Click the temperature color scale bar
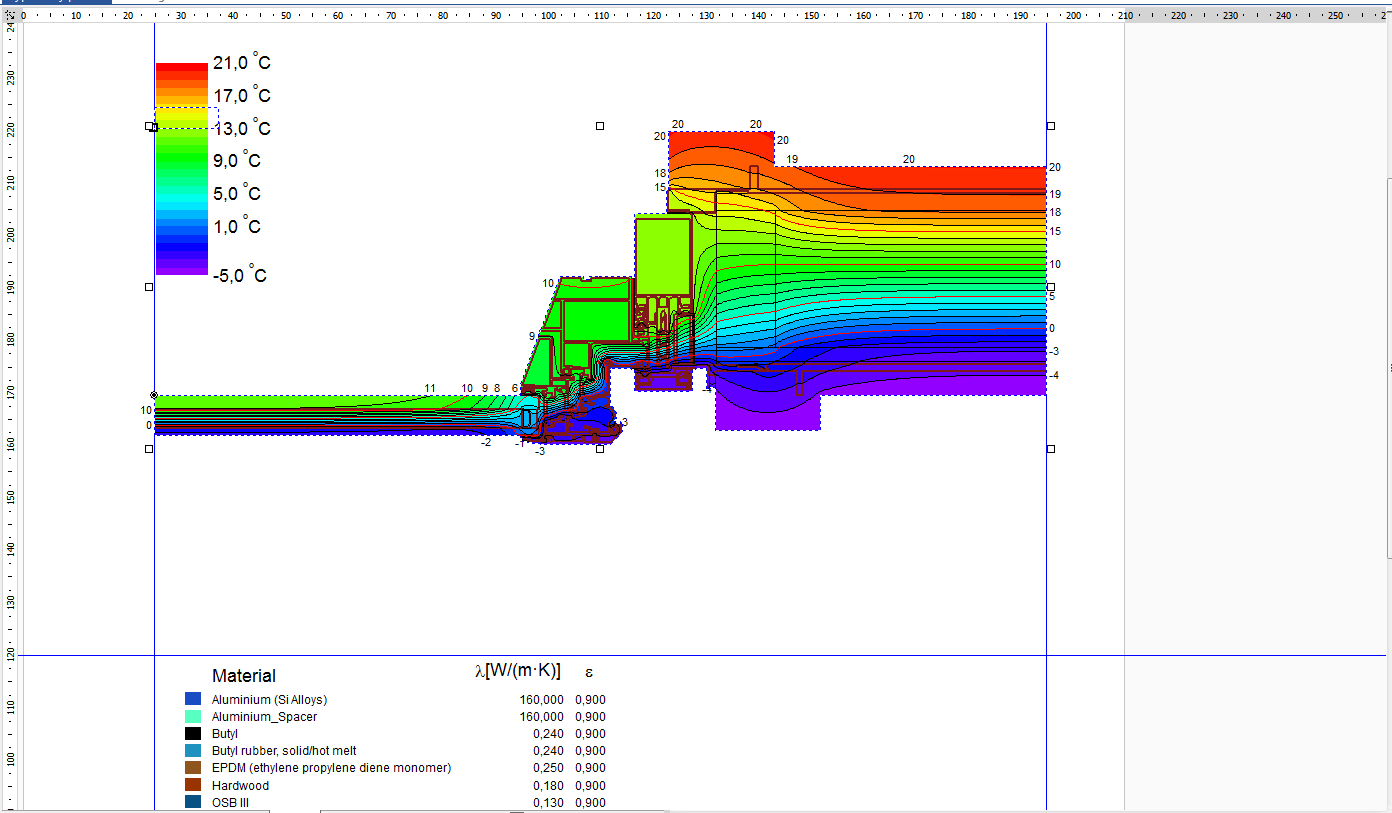This screenshot has height=813, width=1392. [181, 168]
